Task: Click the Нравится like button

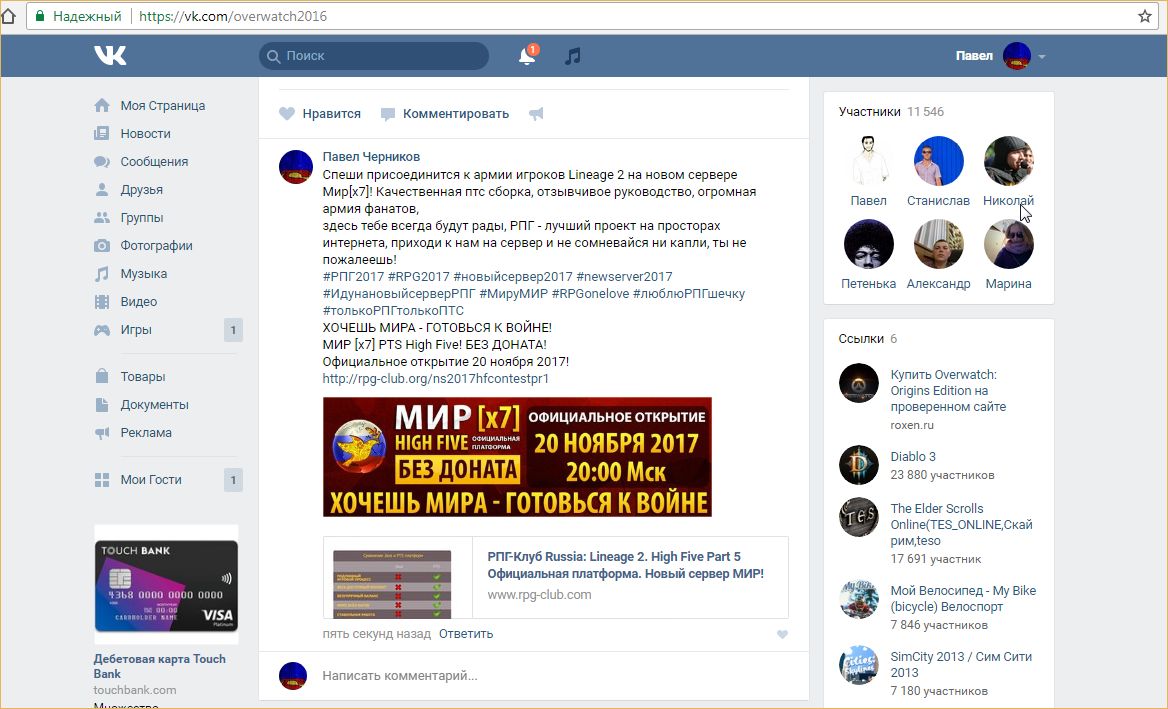Action: [x=320, y=114]
